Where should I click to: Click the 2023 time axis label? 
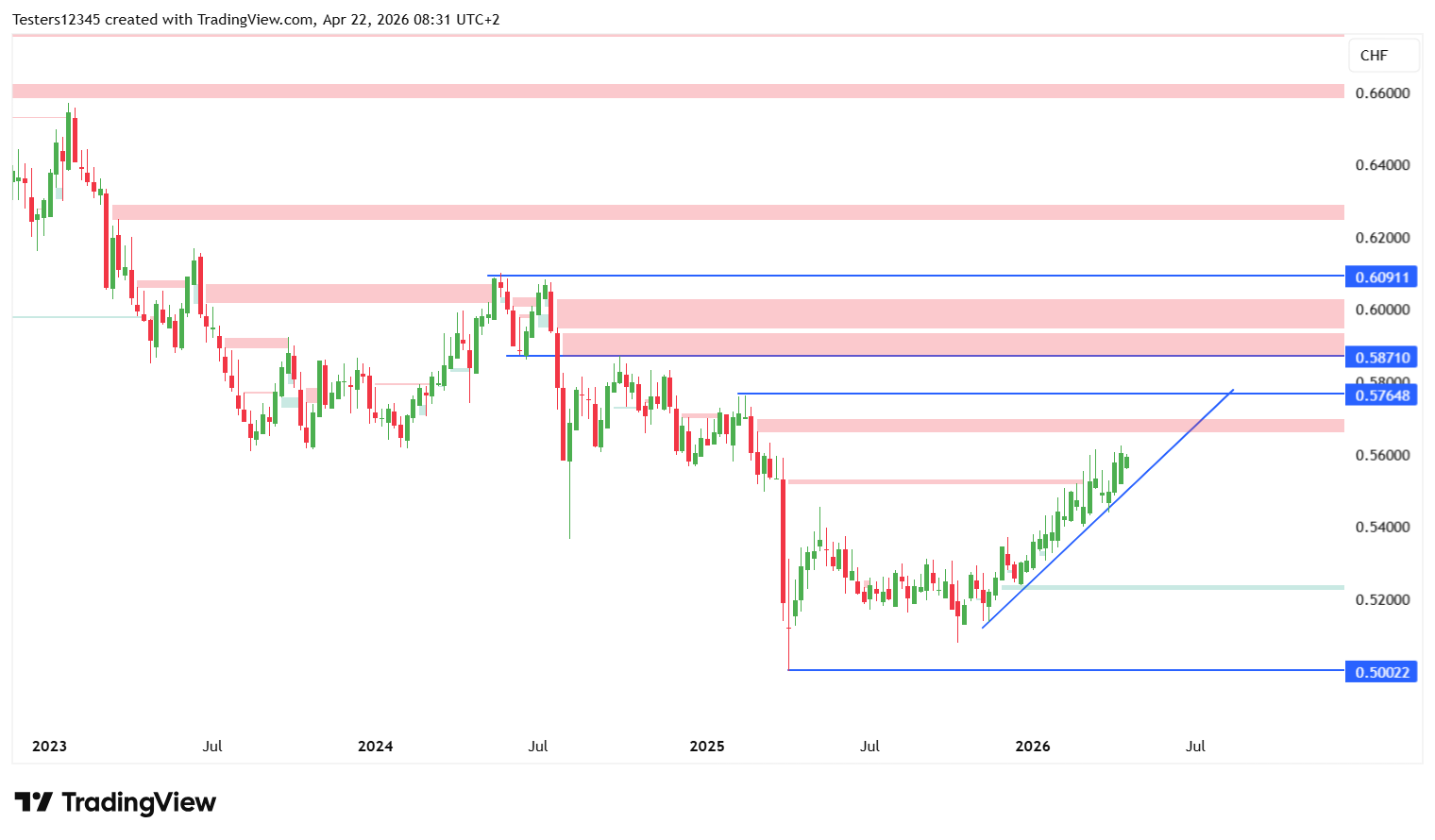tap(49, 746)
